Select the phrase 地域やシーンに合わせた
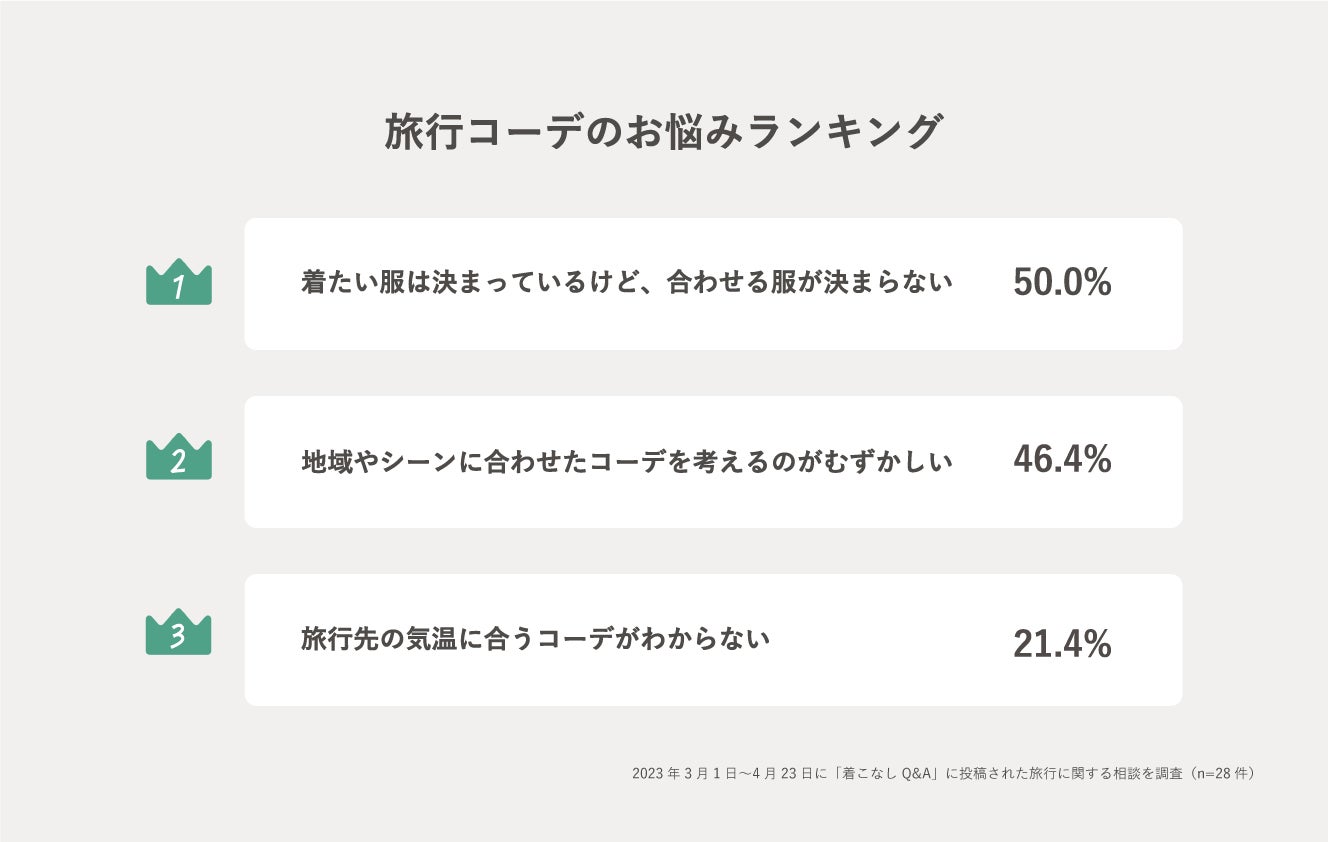 pos(445,462)
